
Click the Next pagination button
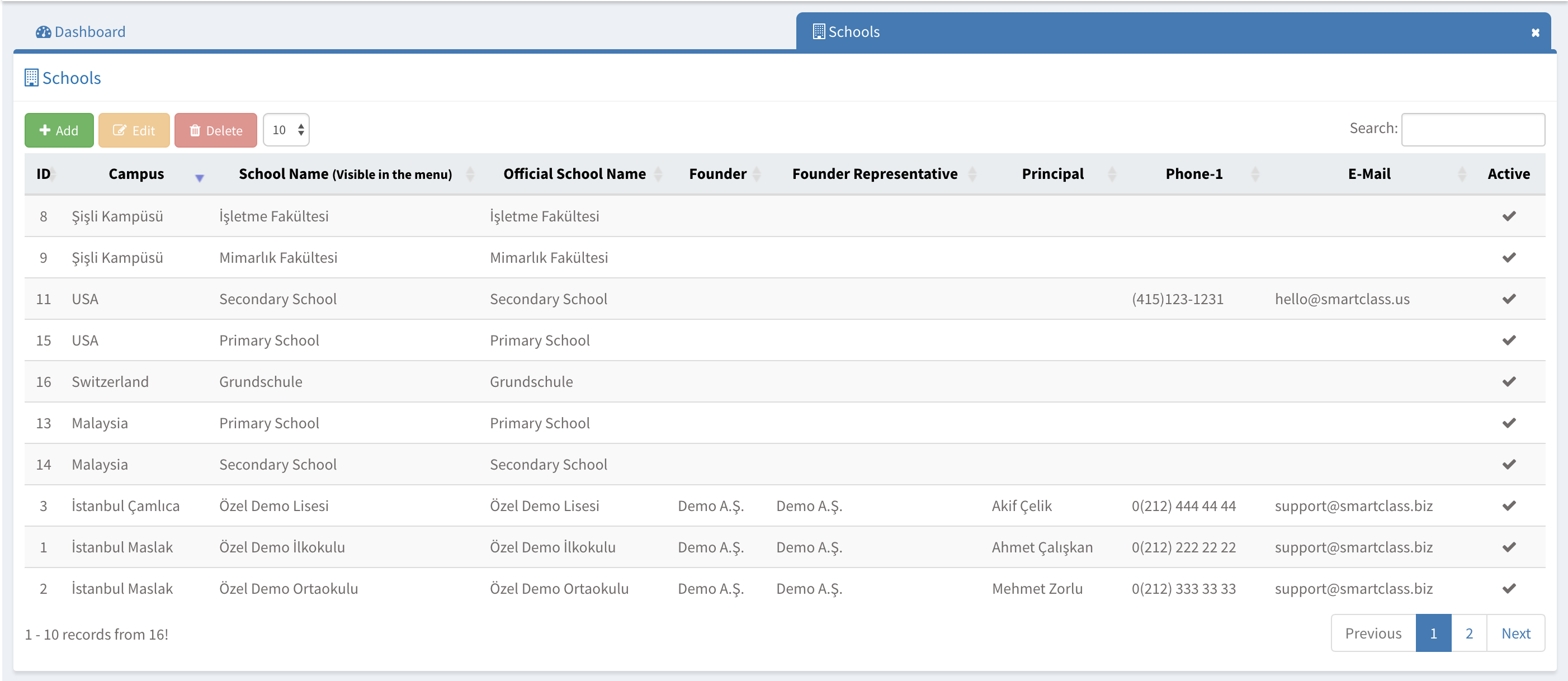click(1515, 633)
